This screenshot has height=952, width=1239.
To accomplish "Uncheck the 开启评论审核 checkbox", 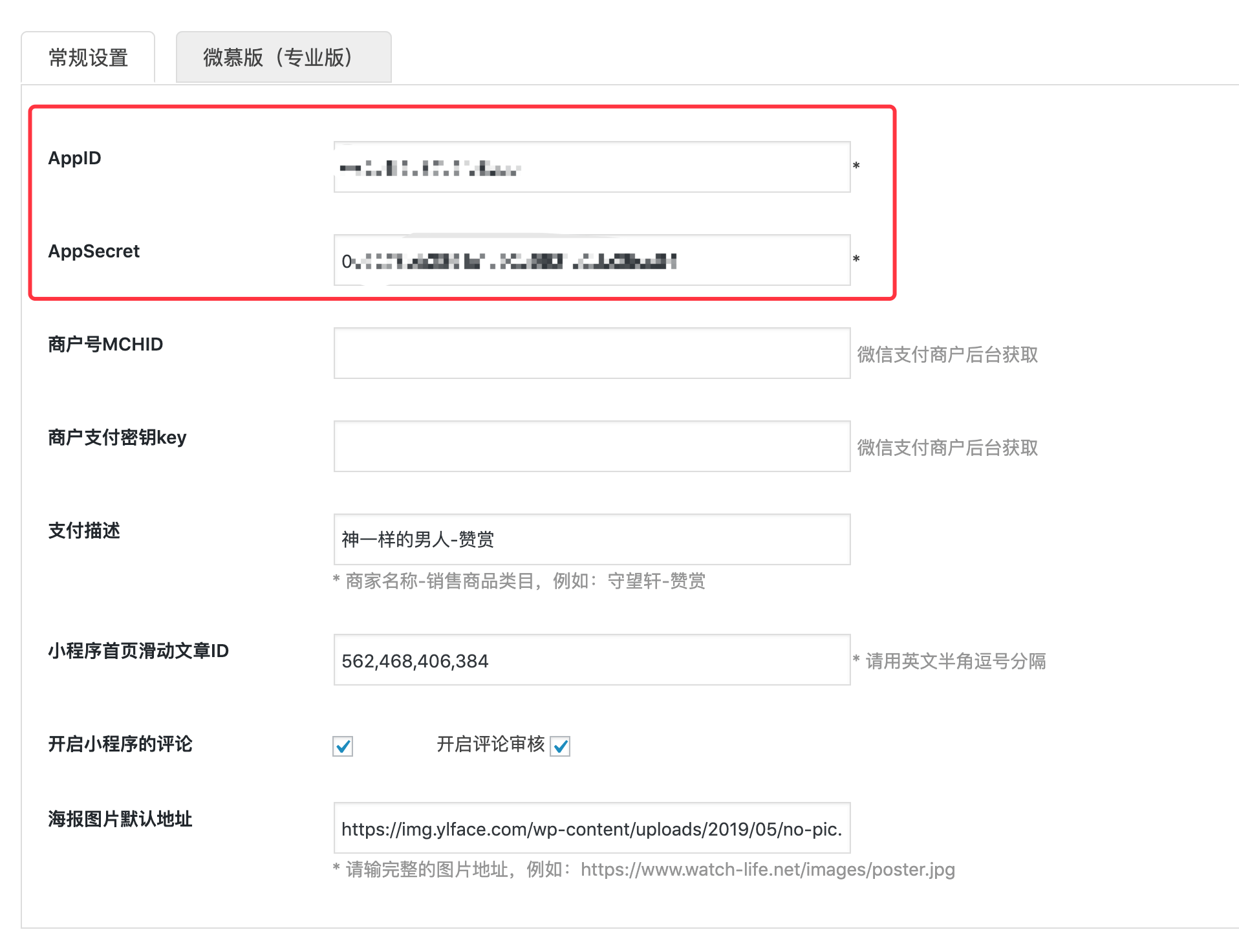I will tap(560, 746).
